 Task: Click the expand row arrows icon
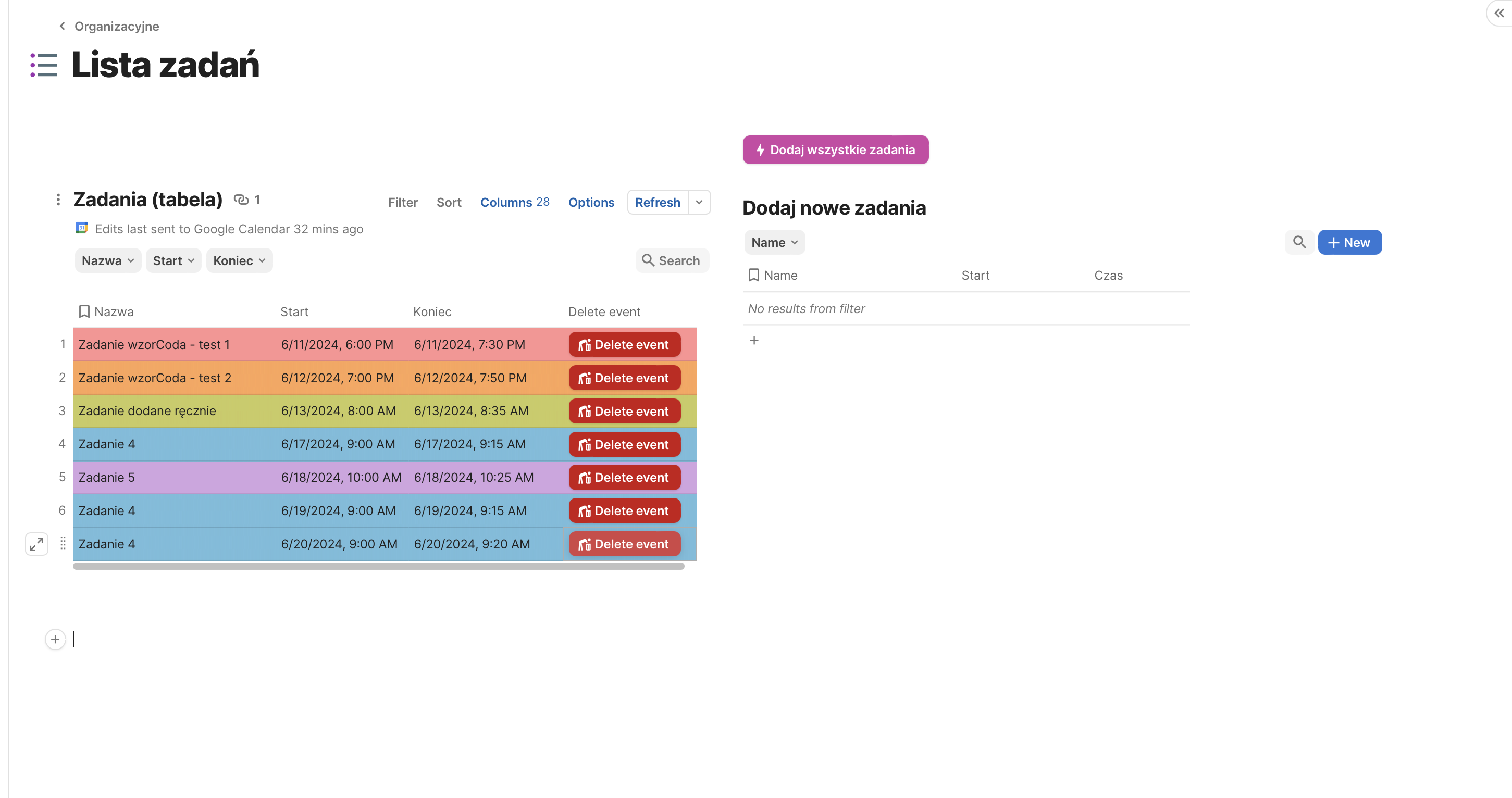36,544
